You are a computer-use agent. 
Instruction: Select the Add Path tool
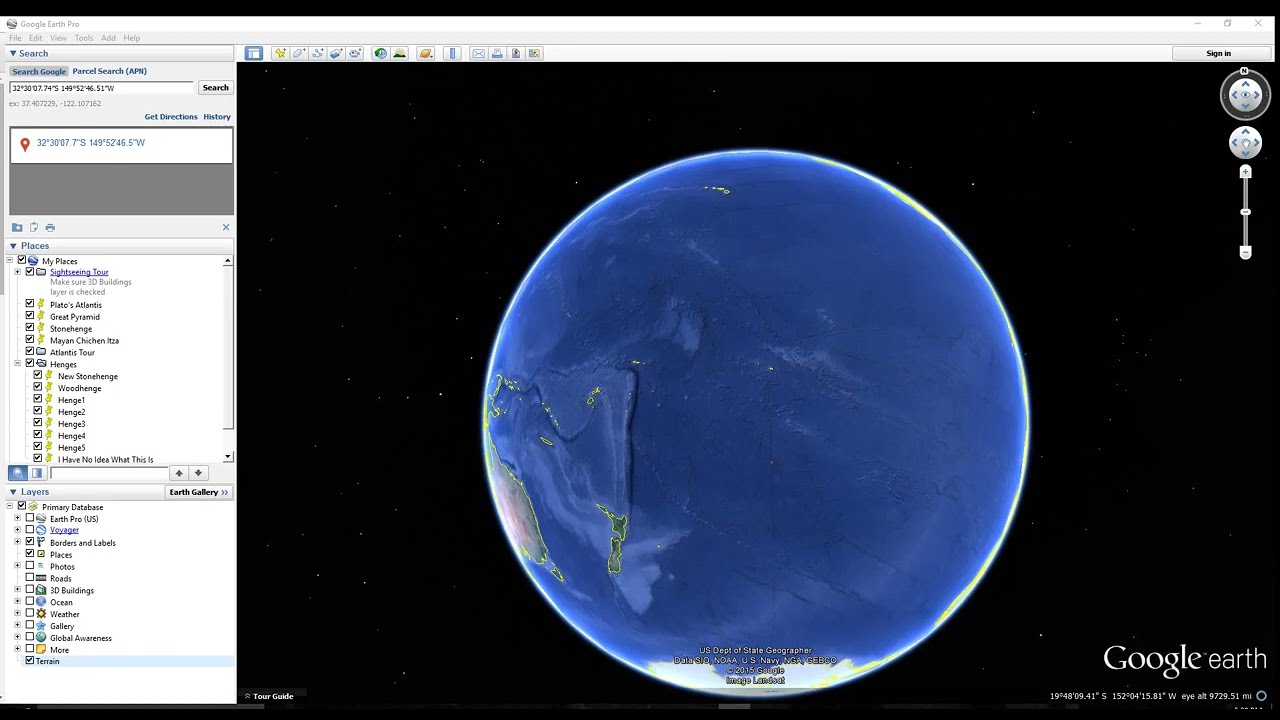point(318,53)
